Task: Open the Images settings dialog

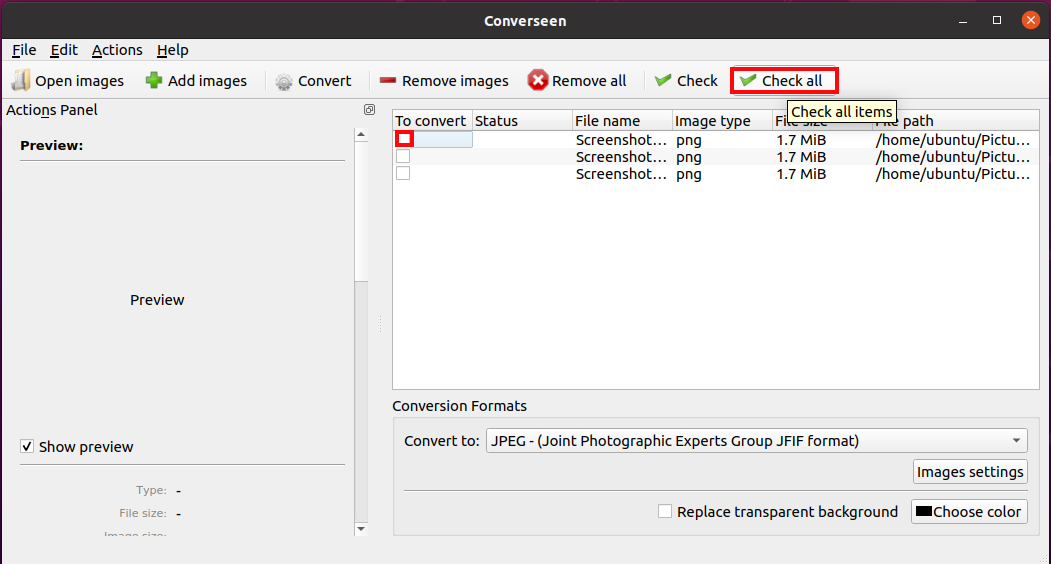Action: 970,471
